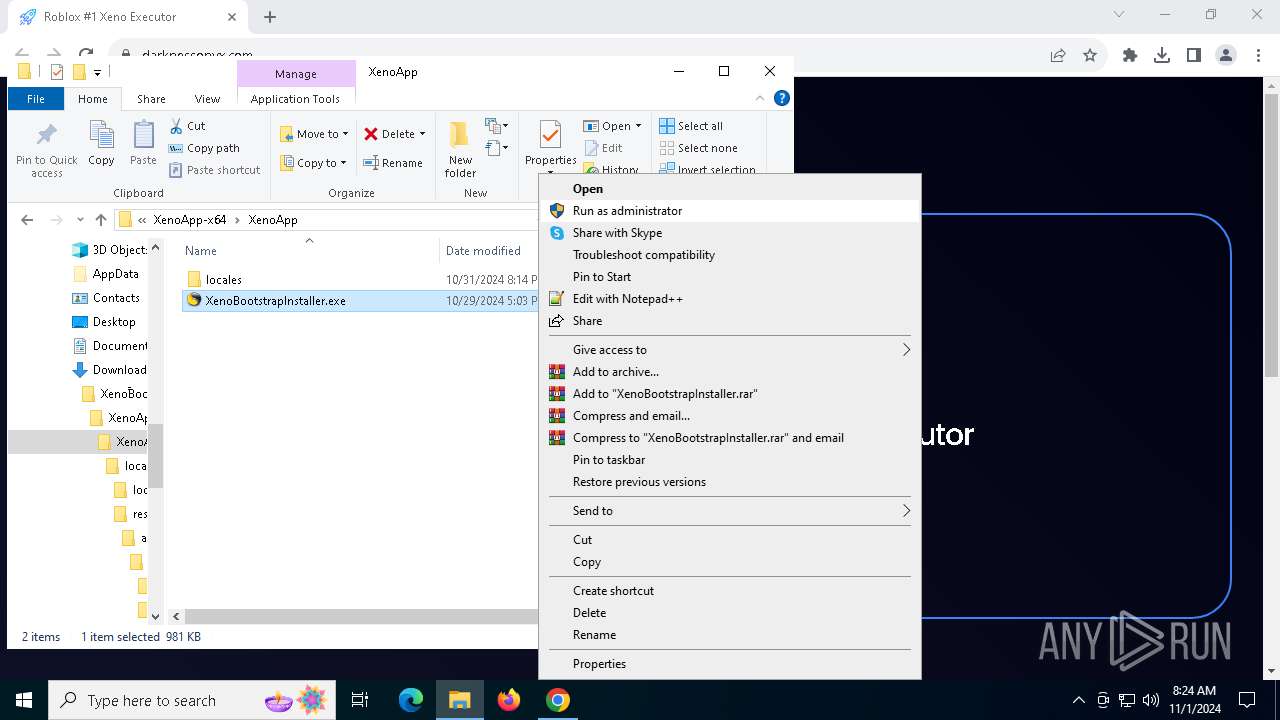The width and height of the screenshot is (1280, 720).
Task: Switch to the Share ribbon tab
Action: (x=151, y=99)
